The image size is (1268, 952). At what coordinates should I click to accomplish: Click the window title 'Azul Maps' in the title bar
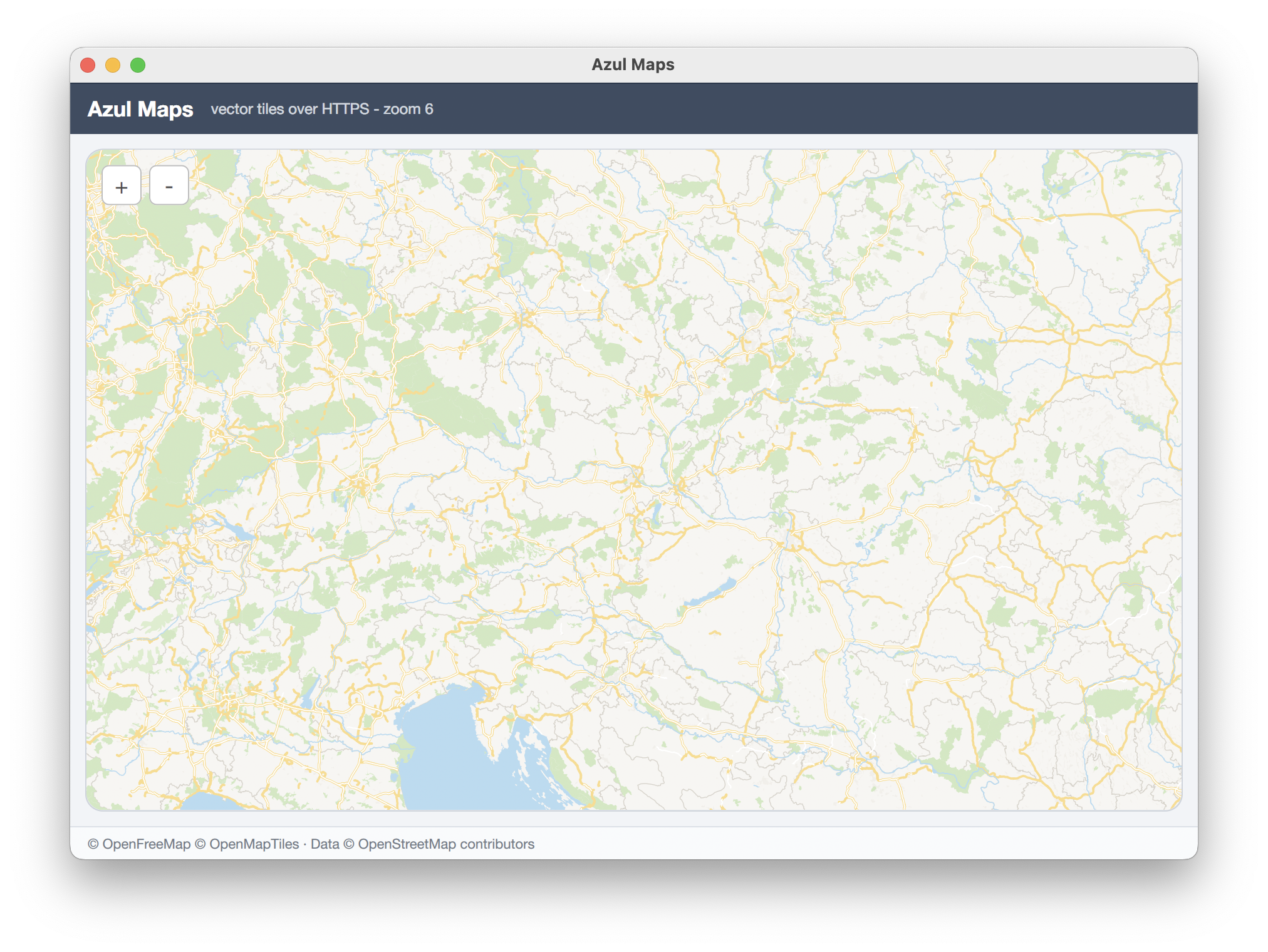click(633, 65)
